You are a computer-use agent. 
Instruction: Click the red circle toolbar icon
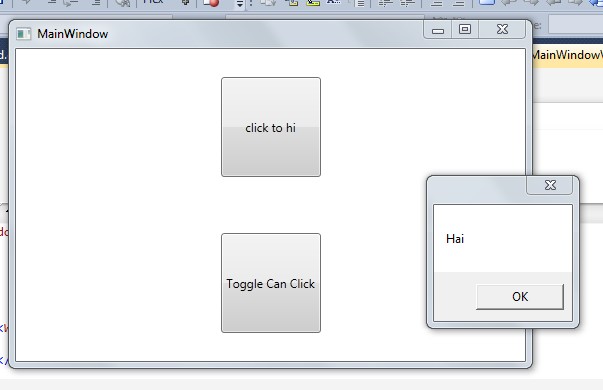[211, 2]
